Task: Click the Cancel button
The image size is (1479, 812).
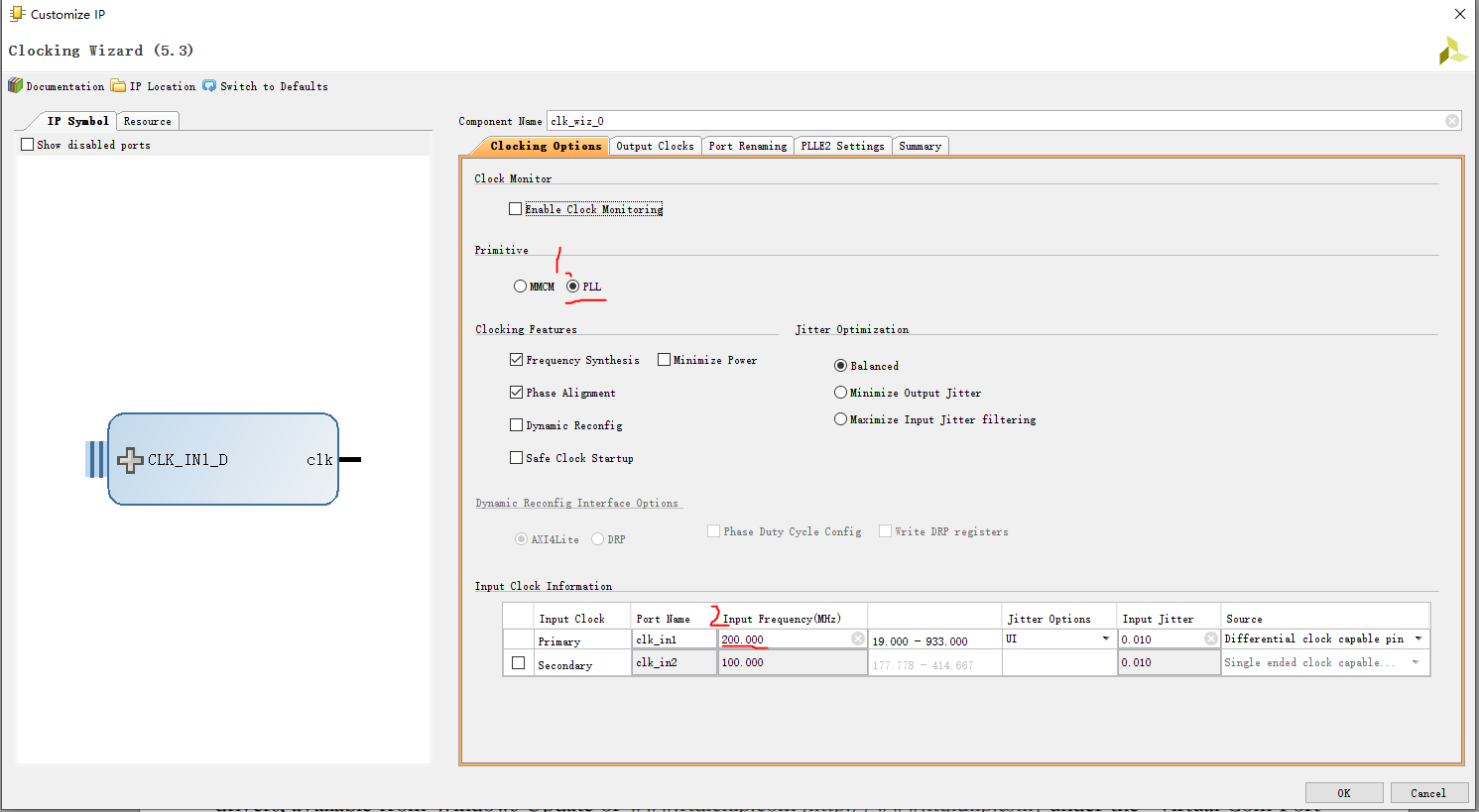Action: pos(1428,793)
